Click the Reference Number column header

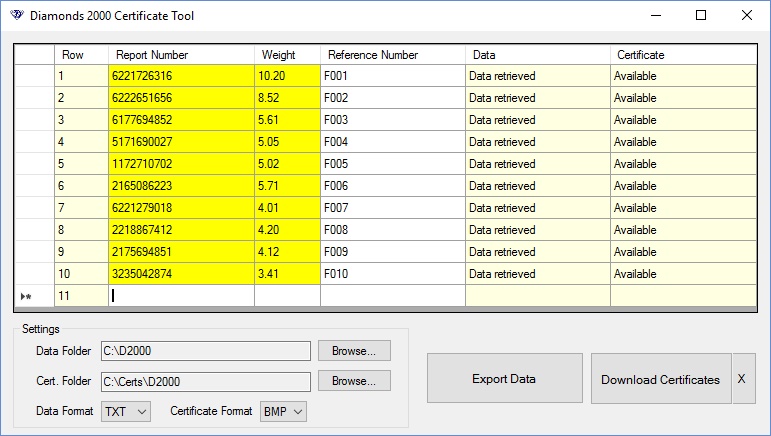coord(392,55)
